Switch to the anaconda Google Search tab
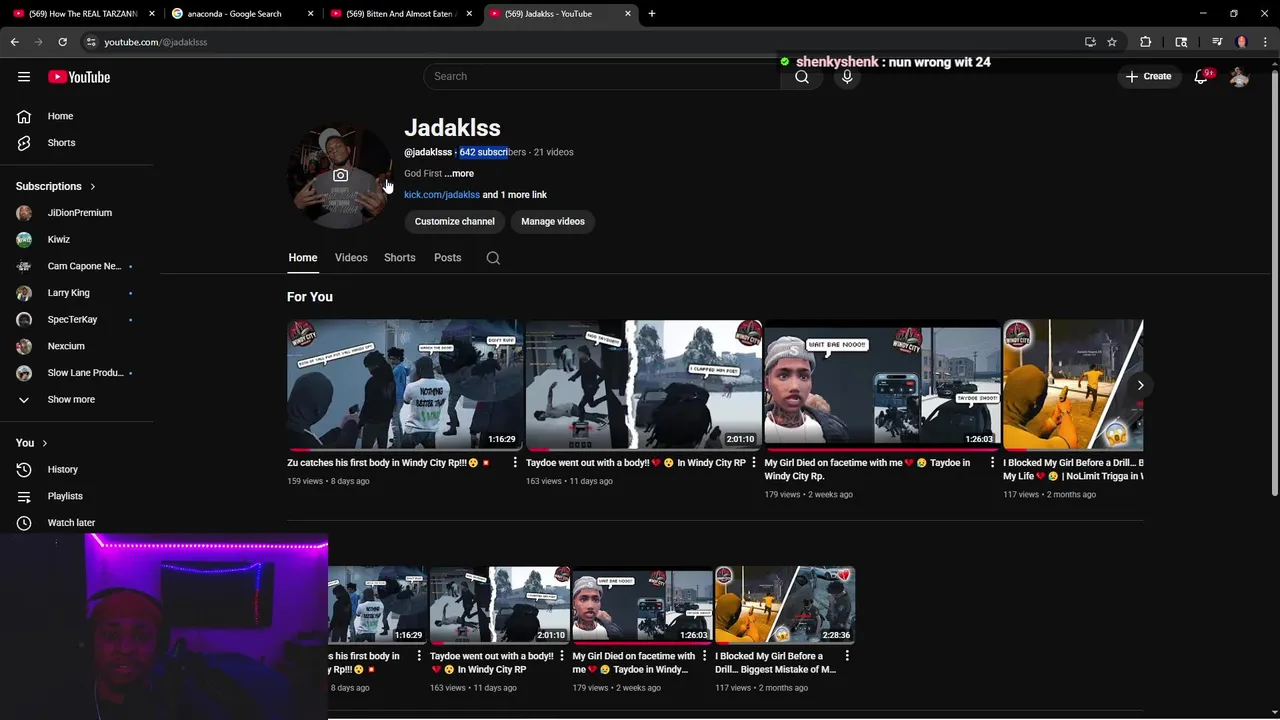The image size is (1280, 720). pyautogui.click(x=244, y=14)
